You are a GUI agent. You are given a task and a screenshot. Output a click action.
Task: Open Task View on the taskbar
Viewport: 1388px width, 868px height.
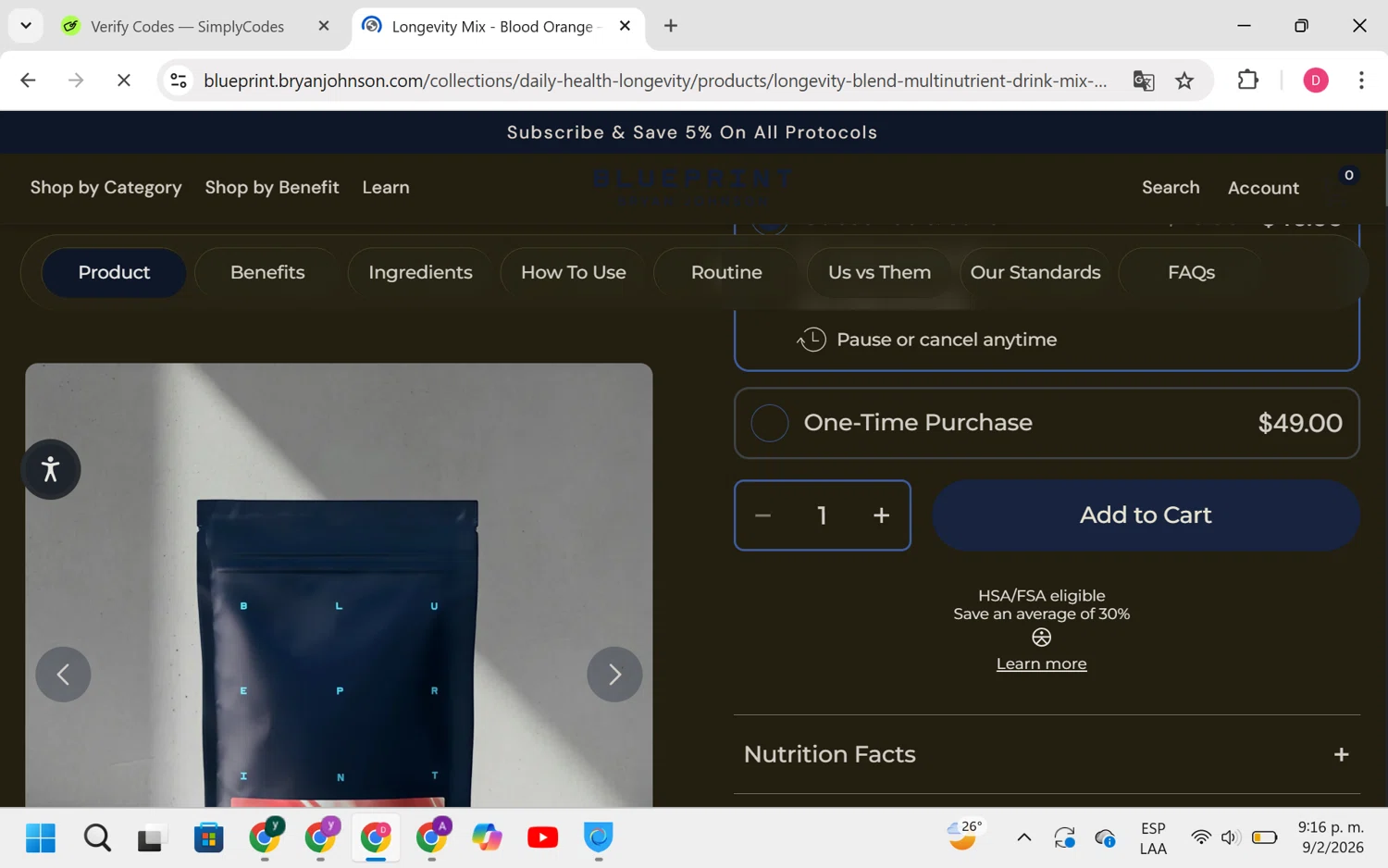tap(151, 838)
